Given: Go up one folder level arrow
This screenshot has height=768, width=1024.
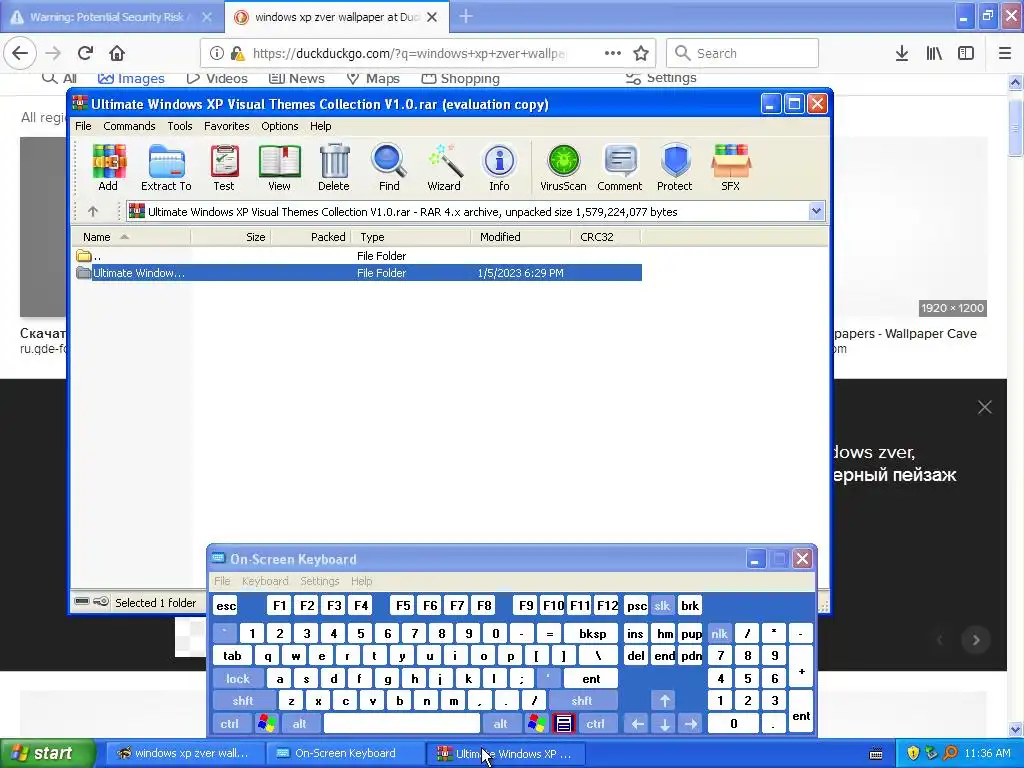Looking at the screenshot, I should click(x=93, y=212).
